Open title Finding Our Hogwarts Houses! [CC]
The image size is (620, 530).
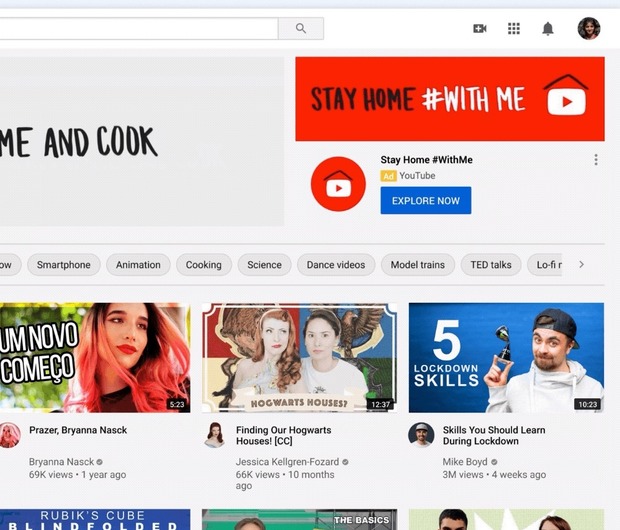tap(284, 435)
